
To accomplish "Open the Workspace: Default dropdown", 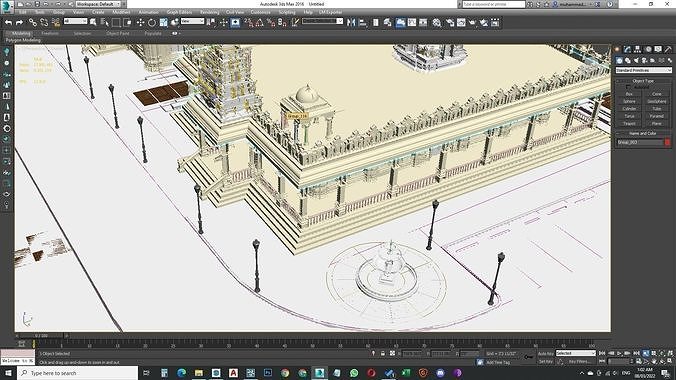I will point(98,4).
